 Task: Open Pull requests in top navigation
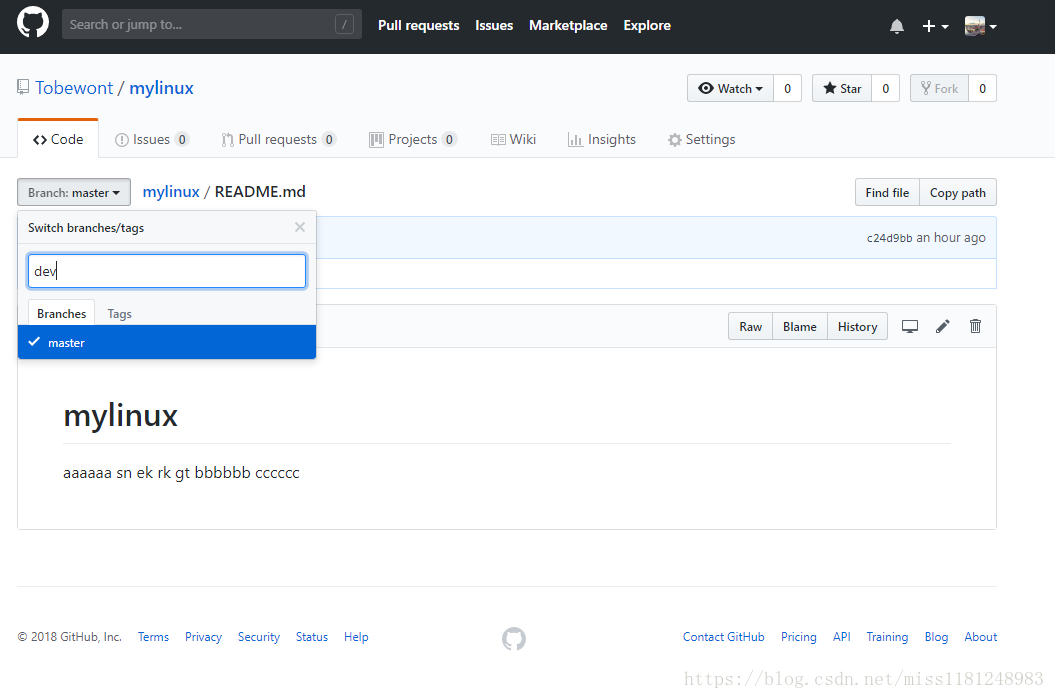pyautogui.click(x=419, y=26)
